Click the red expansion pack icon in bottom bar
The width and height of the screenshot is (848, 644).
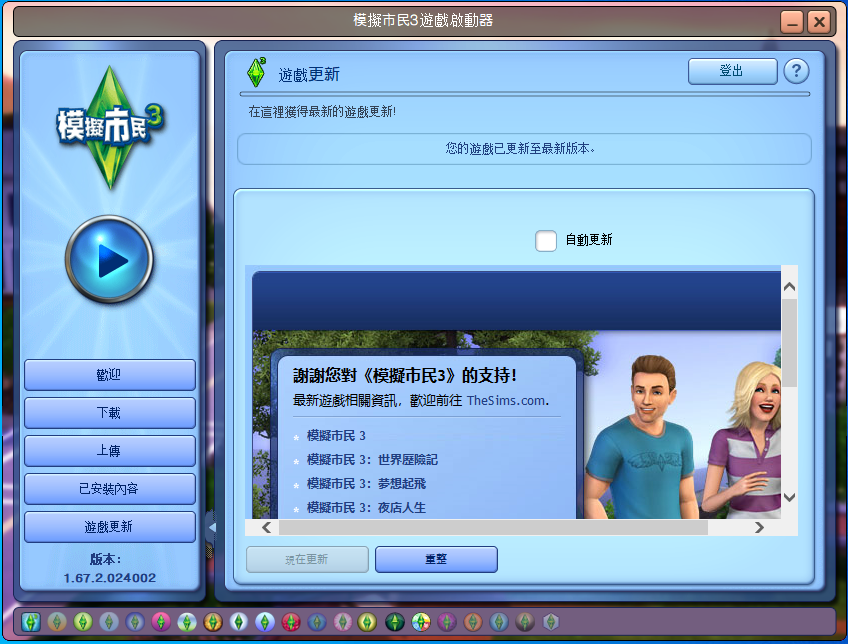click(290, 622)
